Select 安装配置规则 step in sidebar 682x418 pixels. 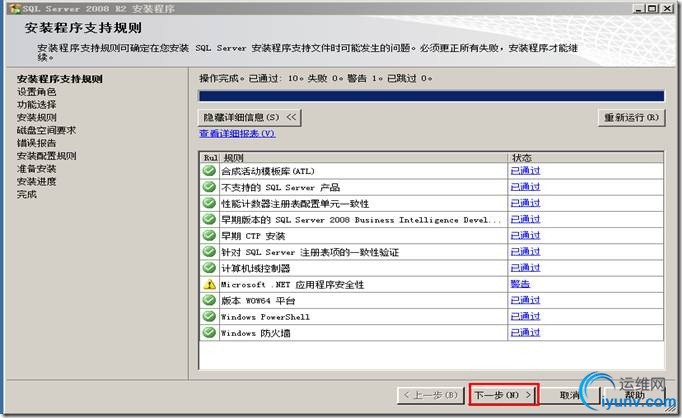(47, 156)
